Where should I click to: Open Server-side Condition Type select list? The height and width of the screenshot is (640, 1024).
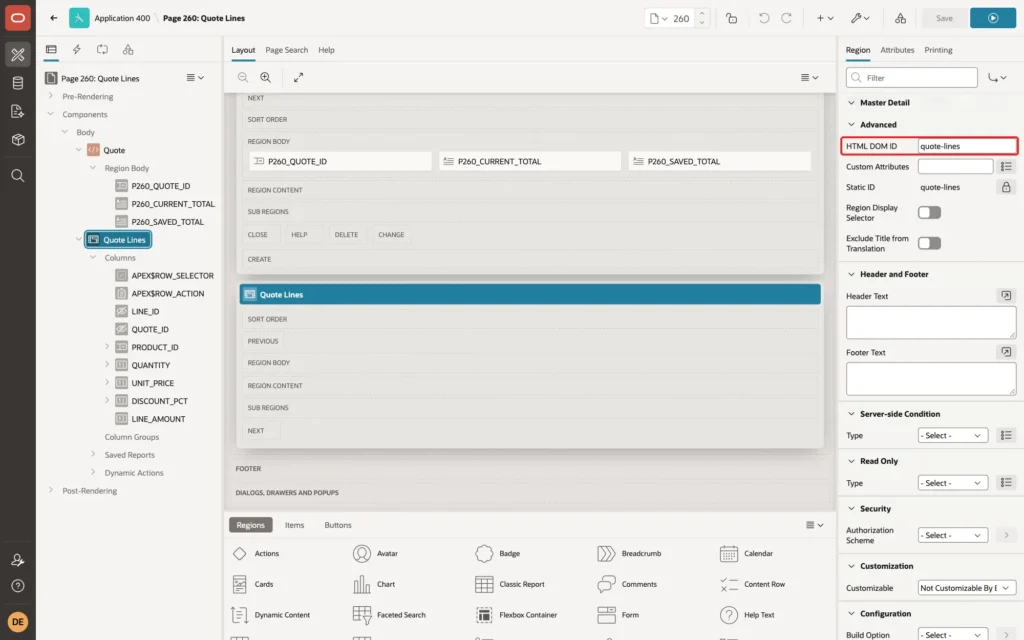pos(952,435)
